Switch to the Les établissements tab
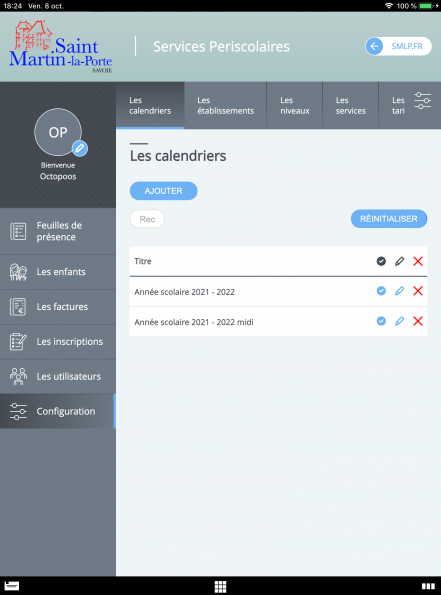441x595 pixels. [225, 105]
